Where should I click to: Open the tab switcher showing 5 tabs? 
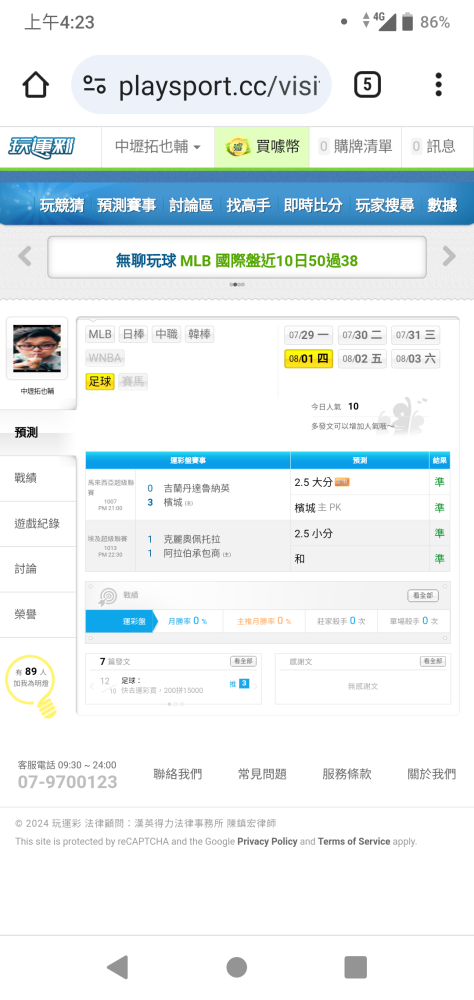pyautogui.click(x=367, y=84)
